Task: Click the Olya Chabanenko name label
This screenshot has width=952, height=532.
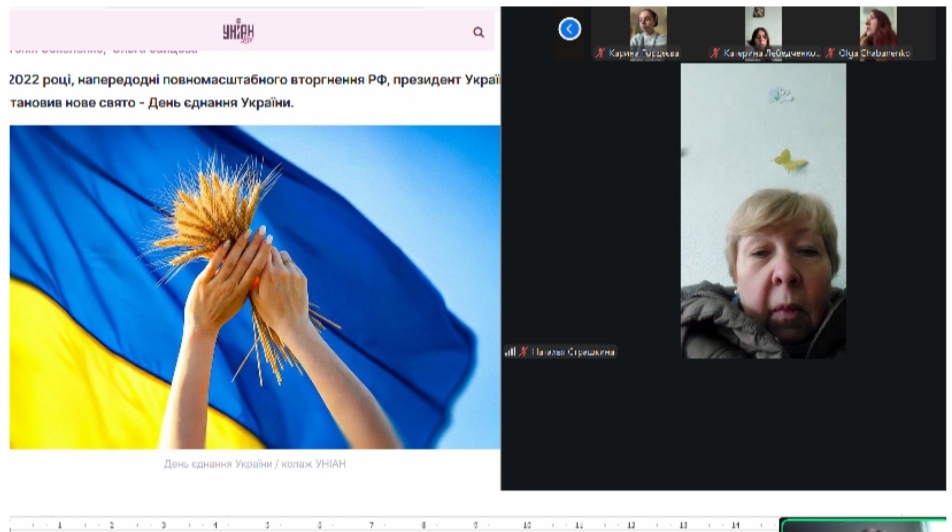Action: pos(872,53)
